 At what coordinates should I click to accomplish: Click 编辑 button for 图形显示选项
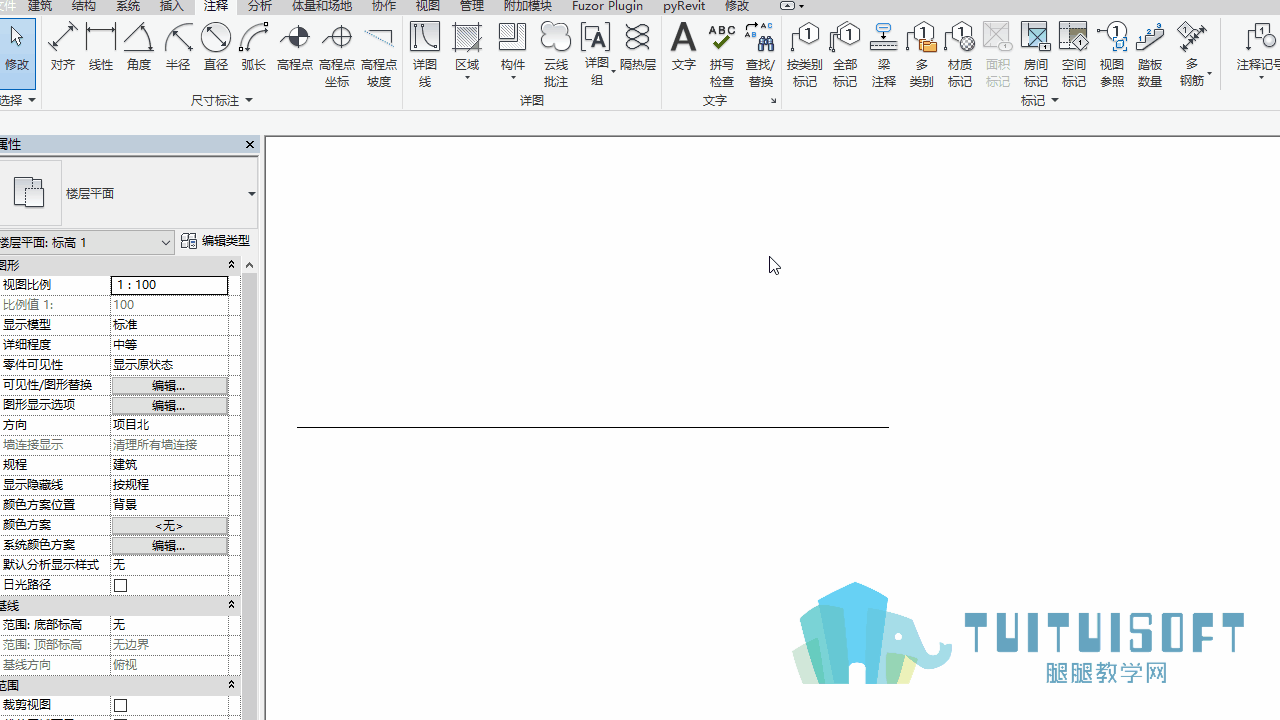pyautogui.click(x=169, y=405)
